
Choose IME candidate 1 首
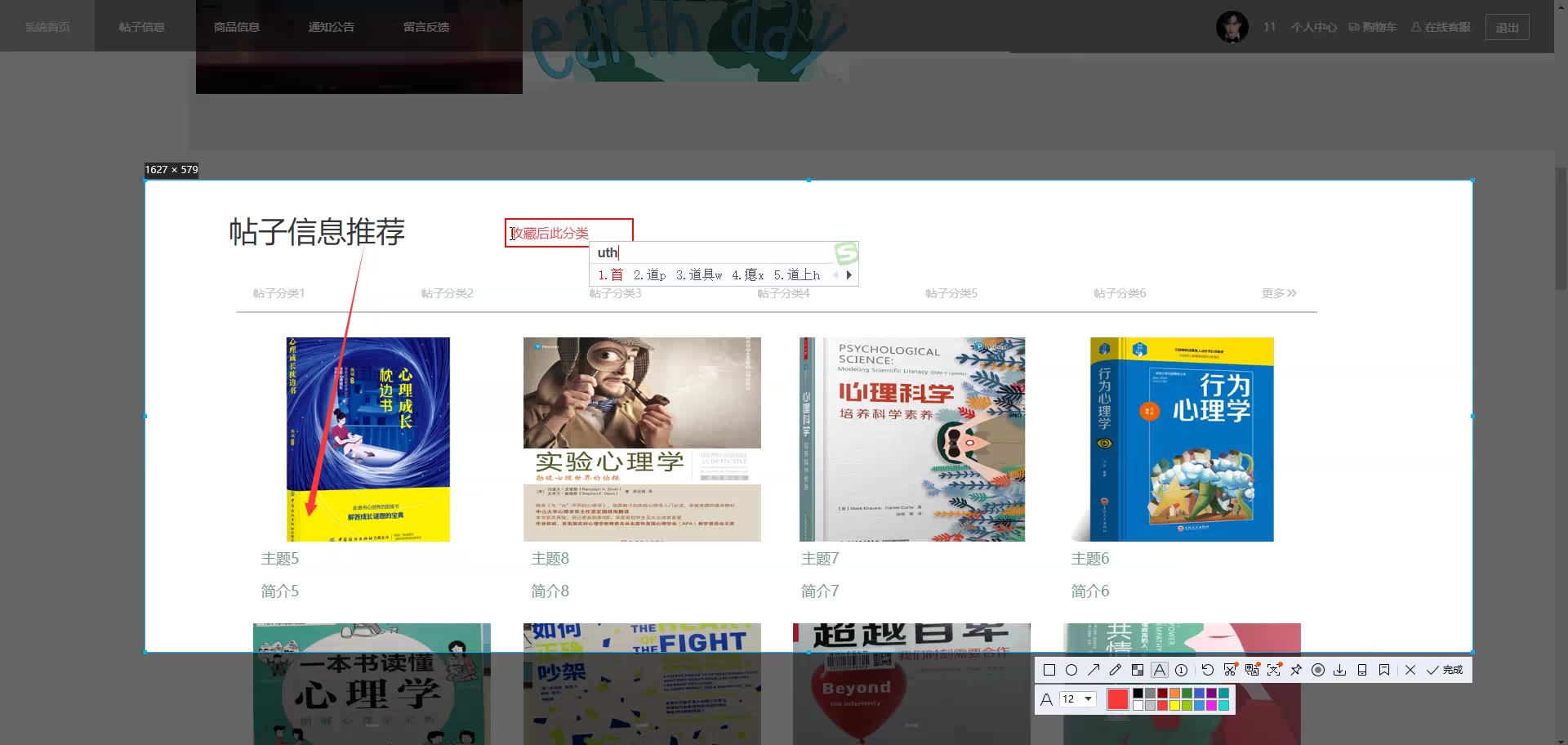611,275
